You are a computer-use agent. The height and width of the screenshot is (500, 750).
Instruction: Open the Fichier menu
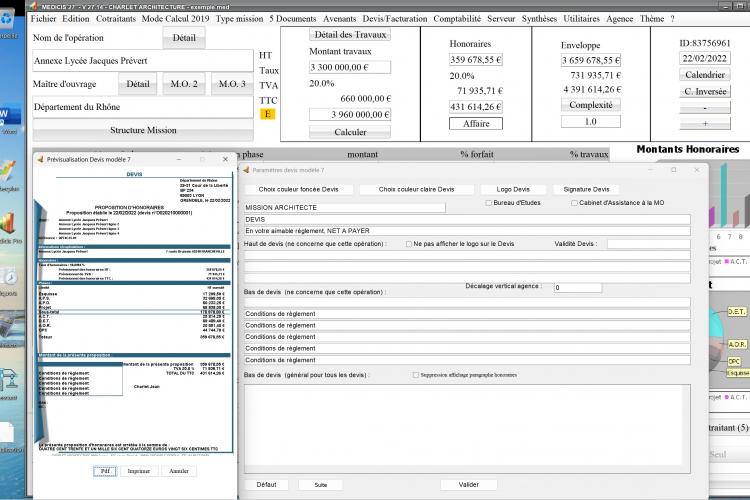click(x=44, y=19)
